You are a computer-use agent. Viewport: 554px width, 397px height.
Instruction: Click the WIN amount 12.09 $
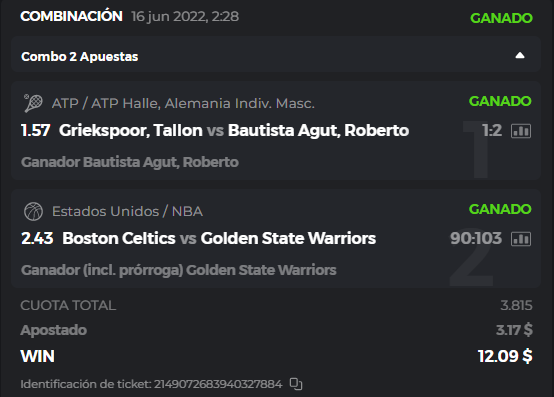(505, 356)
